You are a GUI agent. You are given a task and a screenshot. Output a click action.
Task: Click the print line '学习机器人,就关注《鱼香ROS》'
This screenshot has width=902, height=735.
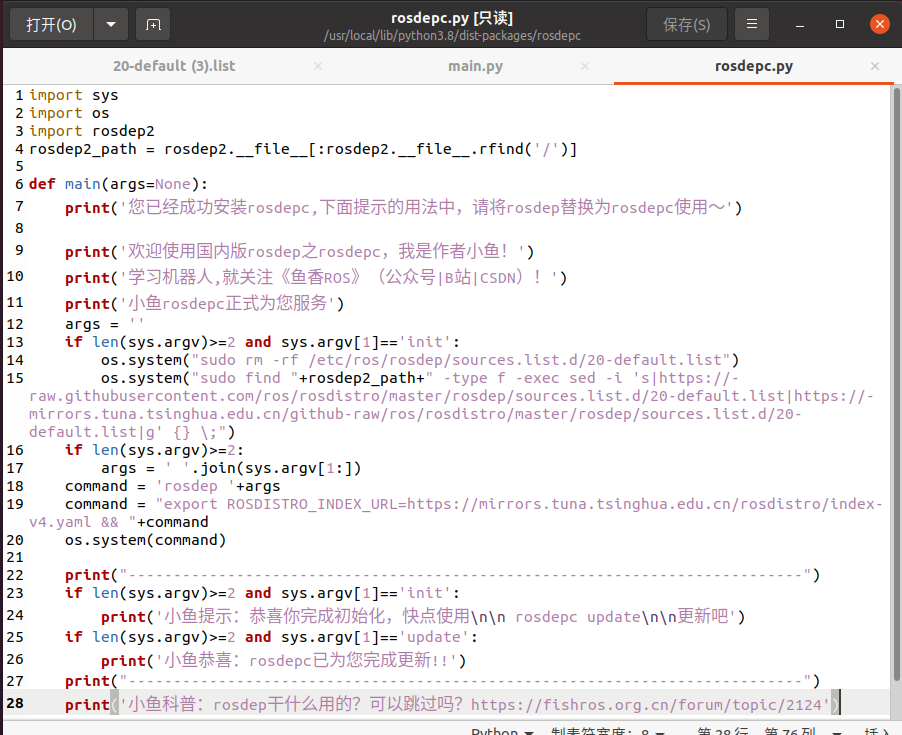point(316,277)
